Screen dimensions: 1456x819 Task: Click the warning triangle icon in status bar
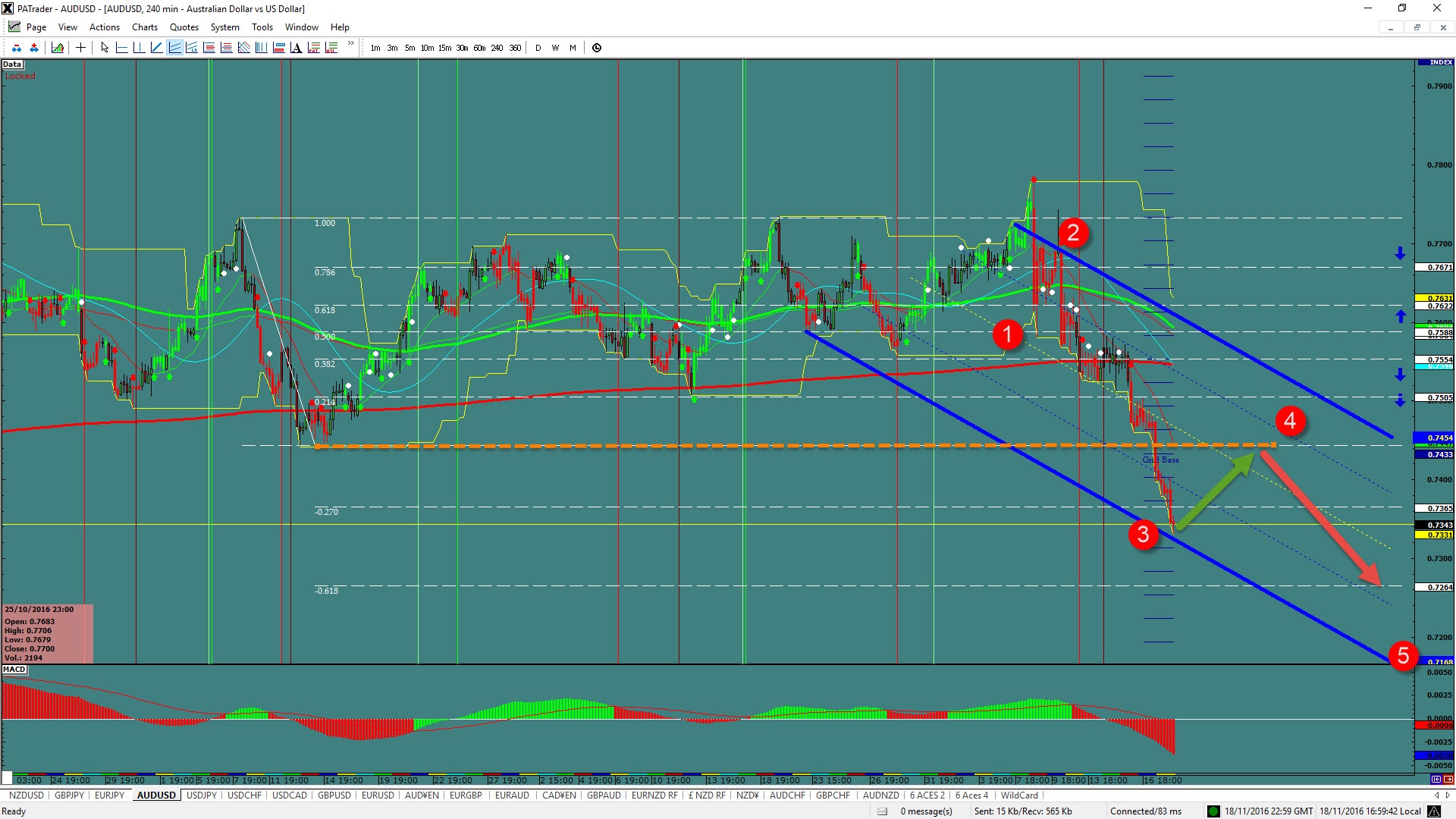pyautogui.click(x=1434, y=811)
